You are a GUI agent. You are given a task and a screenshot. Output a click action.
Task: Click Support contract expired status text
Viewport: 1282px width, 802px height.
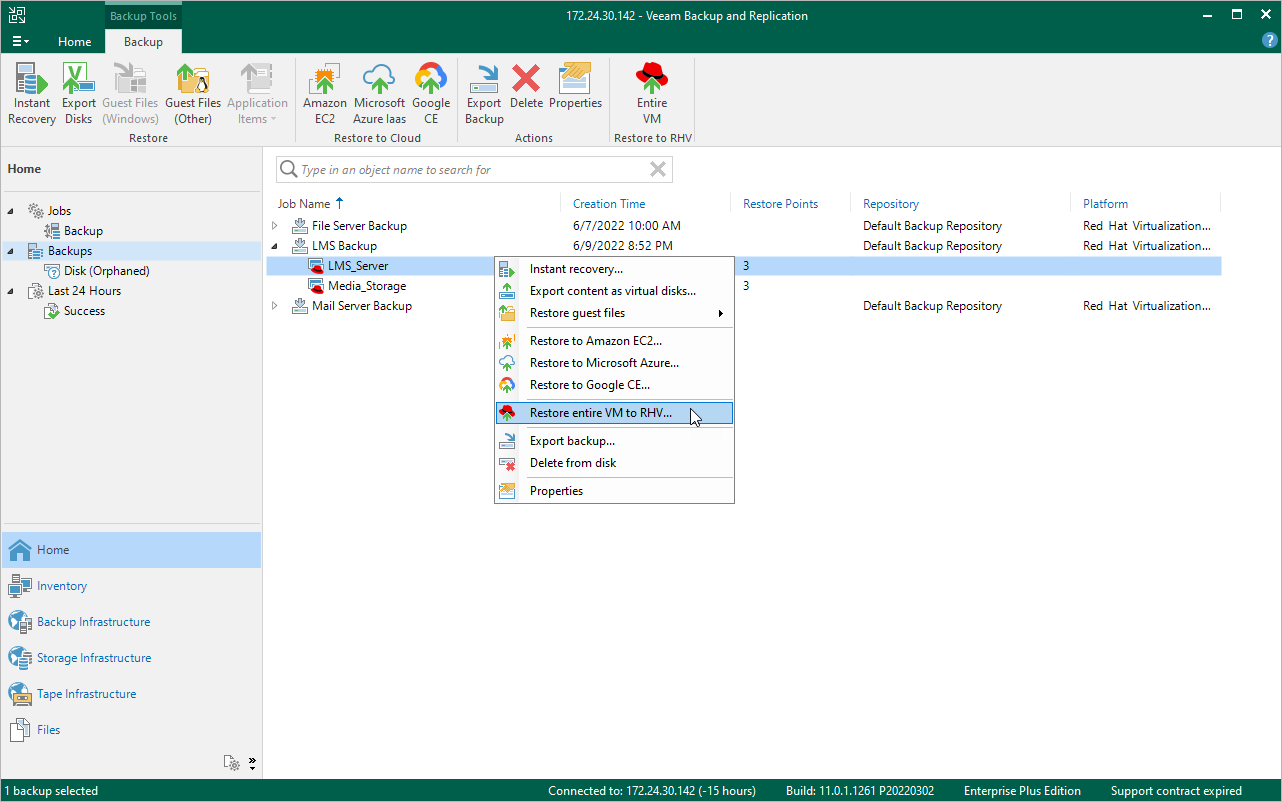pos(1176,791)
